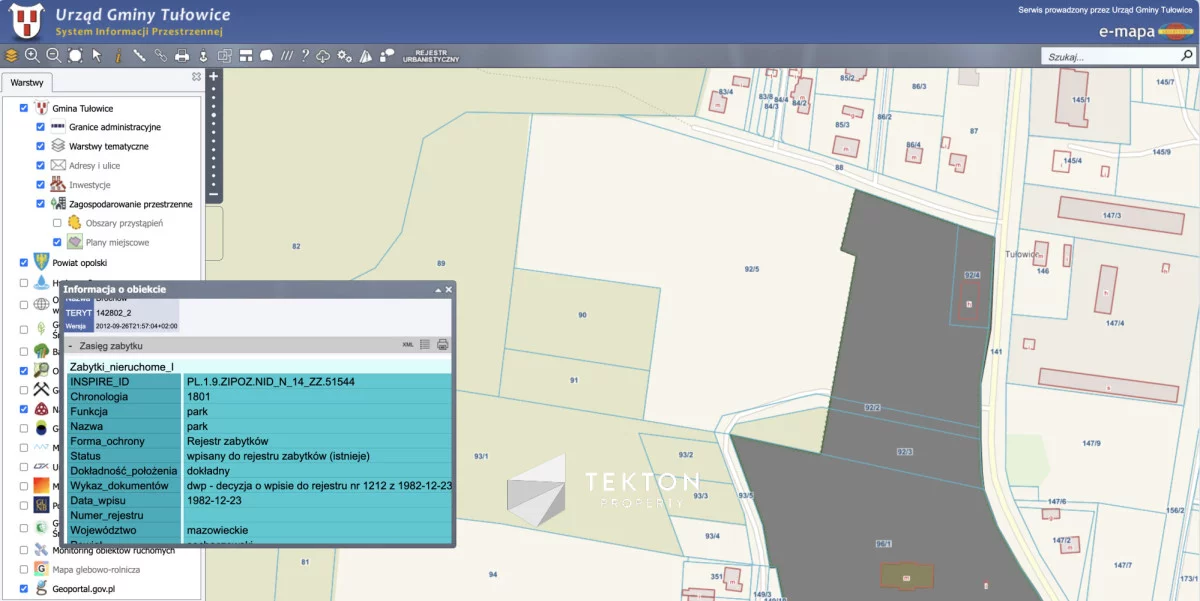Activate the object information tool
Image resolution: width=1200 pixels, height=601 pixels.
tap(118, 56)
